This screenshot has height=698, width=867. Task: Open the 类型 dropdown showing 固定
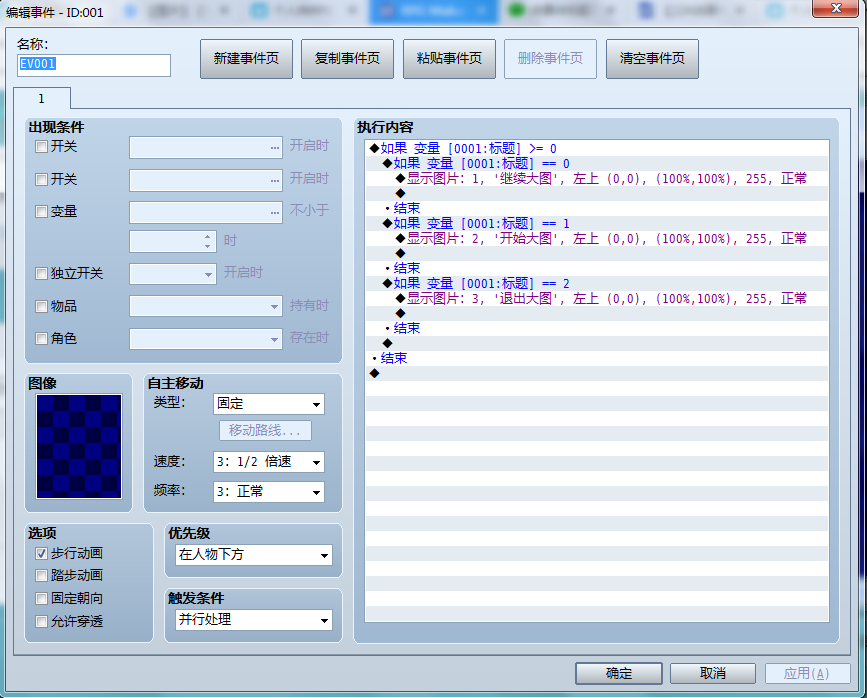pos(269,404)
